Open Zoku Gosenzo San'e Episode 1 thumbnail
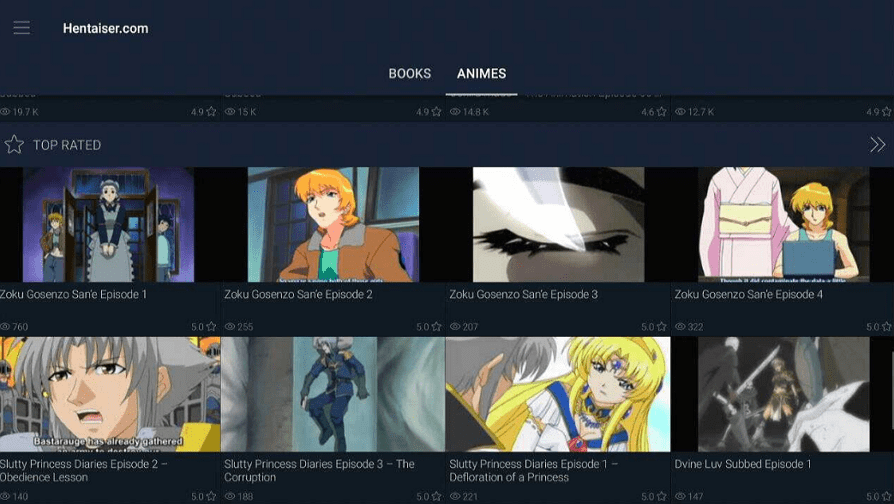The height and width of the screenshot is (504, 894). pos(108,225)
